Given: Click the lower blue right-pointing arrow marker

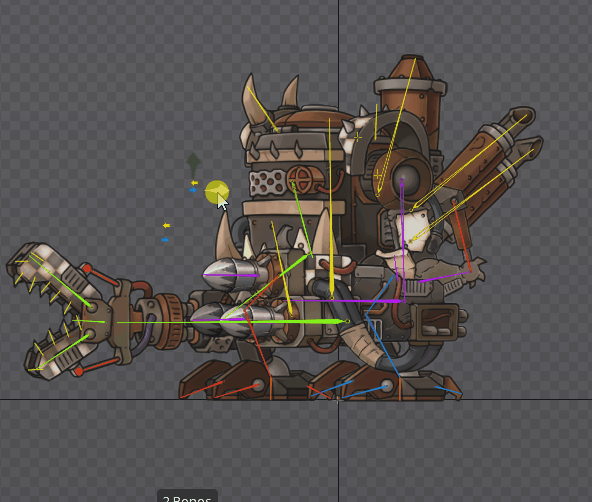Looking at the screenshot, I should click(165, 240).
